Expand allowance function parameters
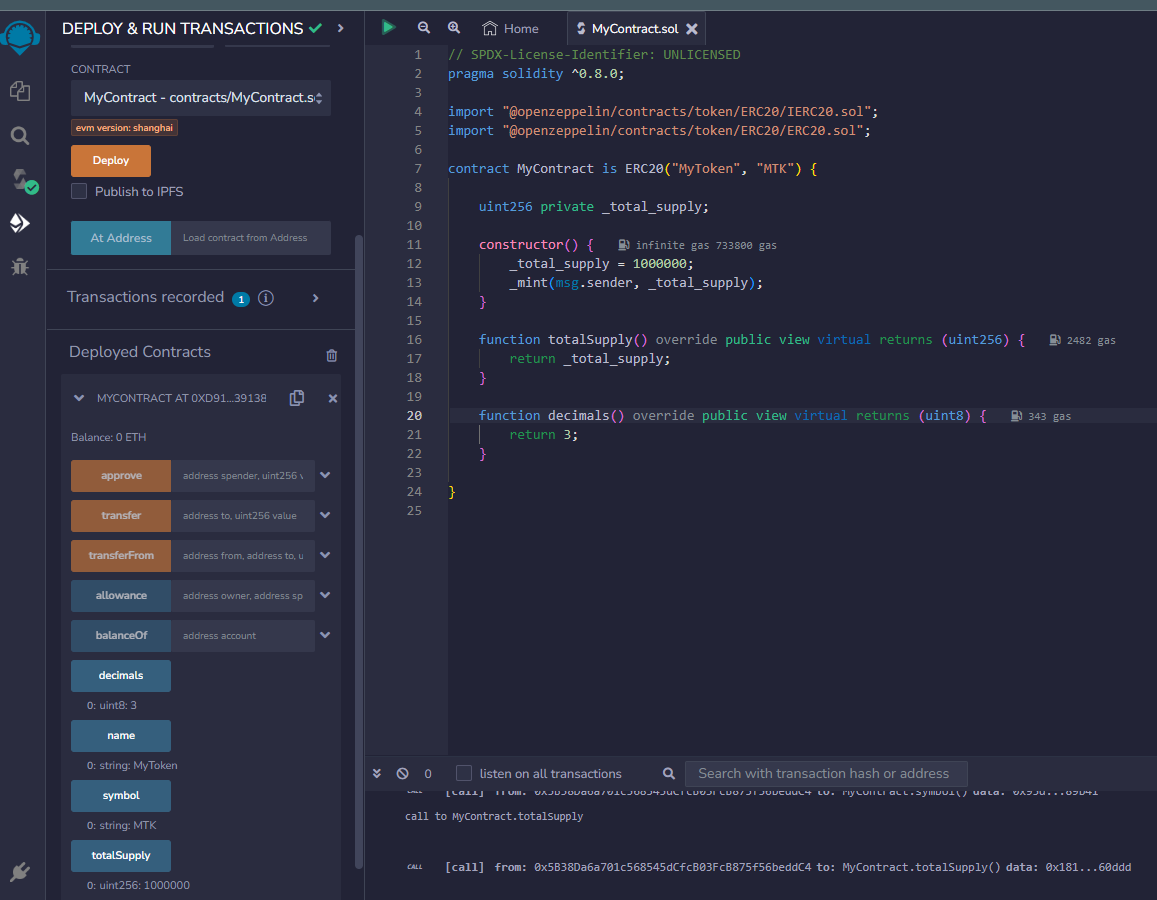The height and width of the screenshot is (900, 1157). 325,595
